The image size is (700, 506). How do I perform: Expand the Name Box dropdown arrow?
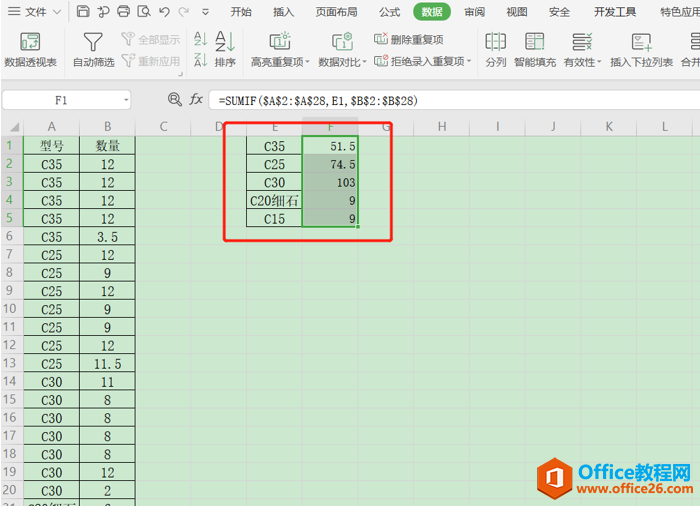click(x=126, y=100)
